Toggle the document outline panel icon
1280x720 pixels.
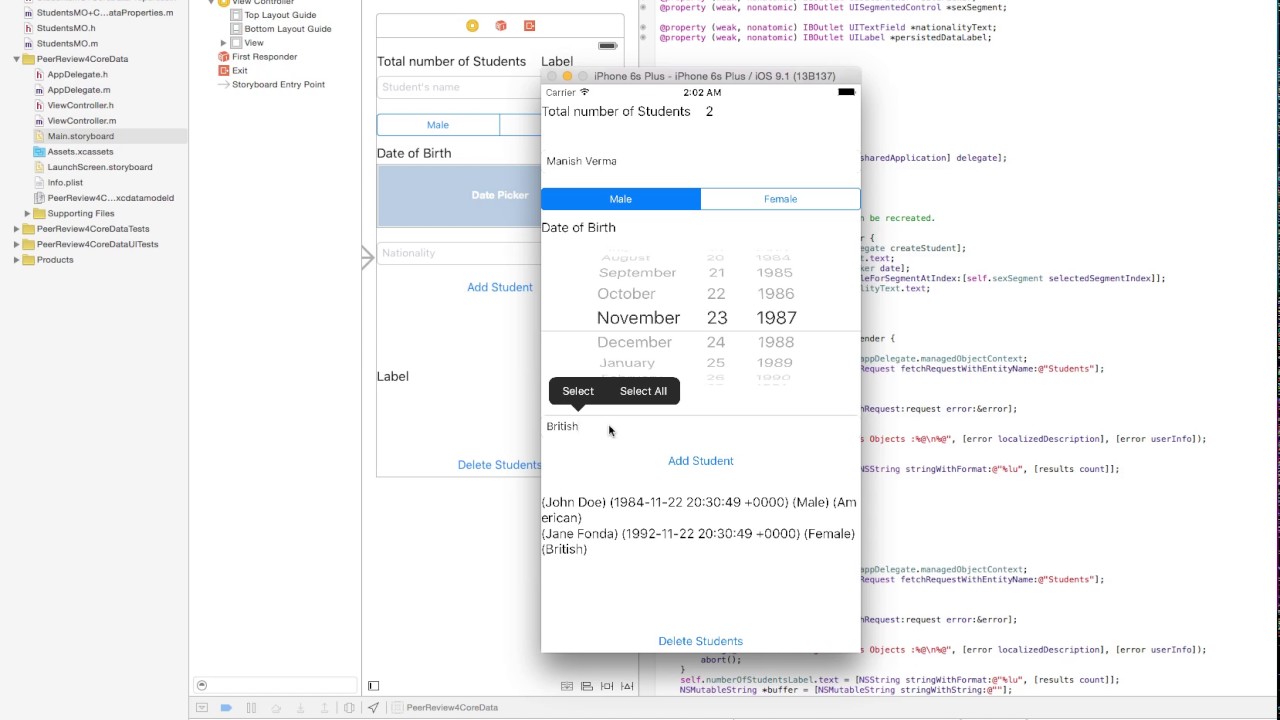373,686
